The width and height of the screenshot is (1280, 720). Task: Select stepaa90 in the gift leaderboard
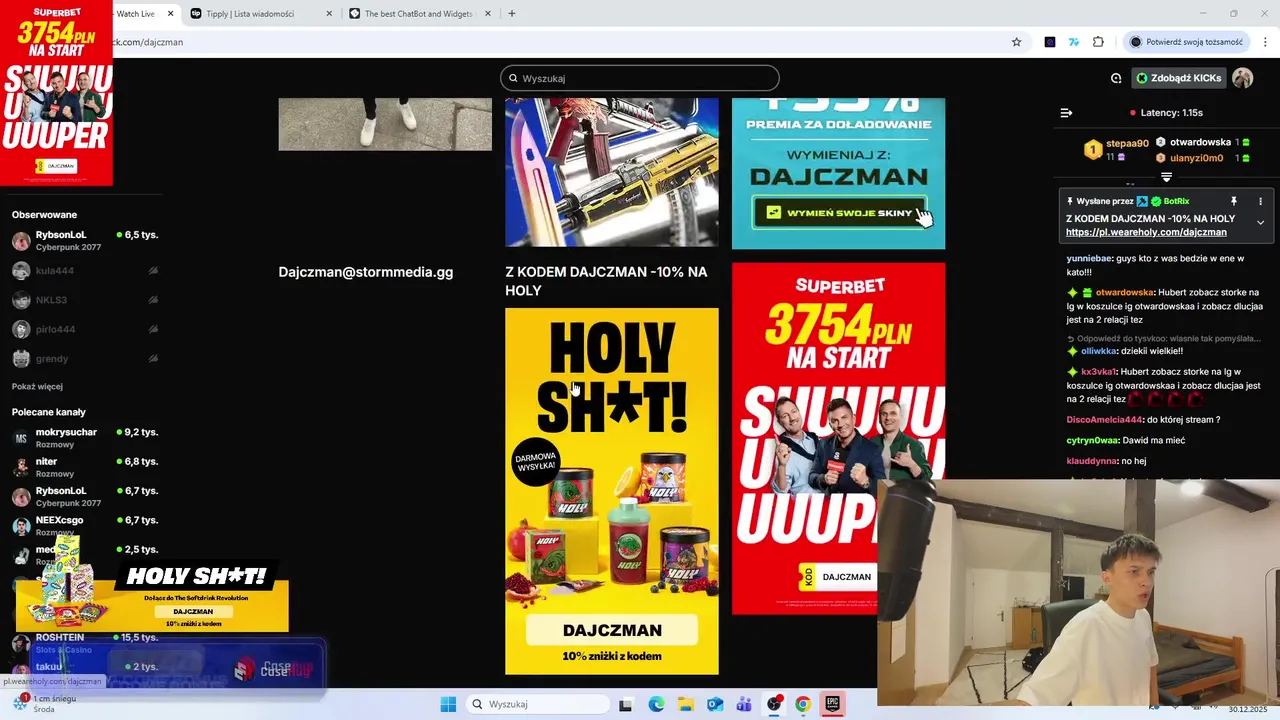[1127, 143]
